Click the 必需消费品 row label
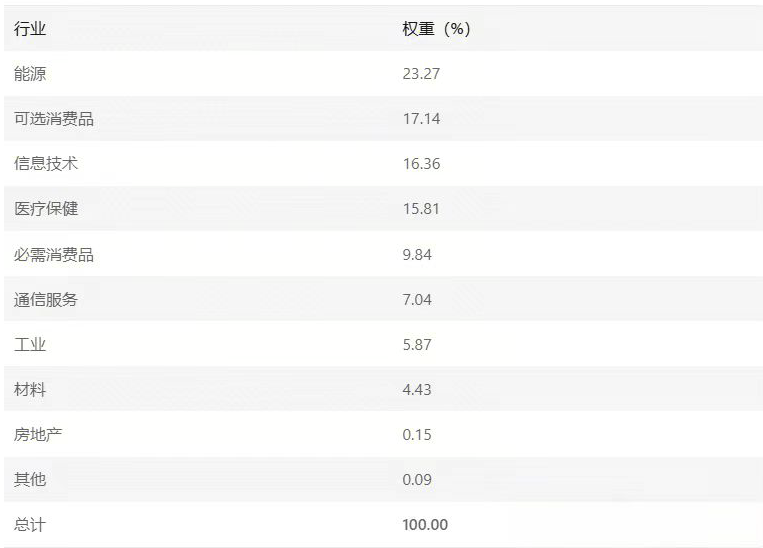Image resolution: width=763 pixels, height=548 pixels. (54, 255)
